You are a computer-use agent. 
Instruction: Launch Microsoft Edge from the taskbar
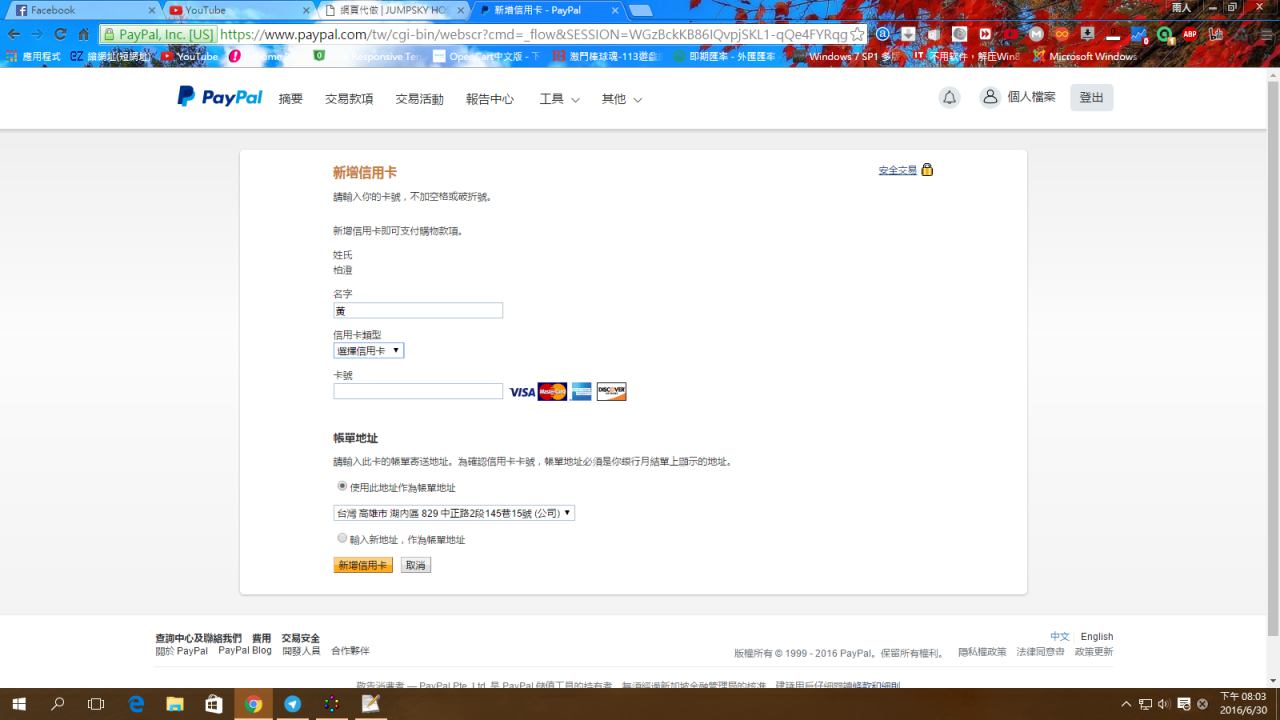[136, 704]
